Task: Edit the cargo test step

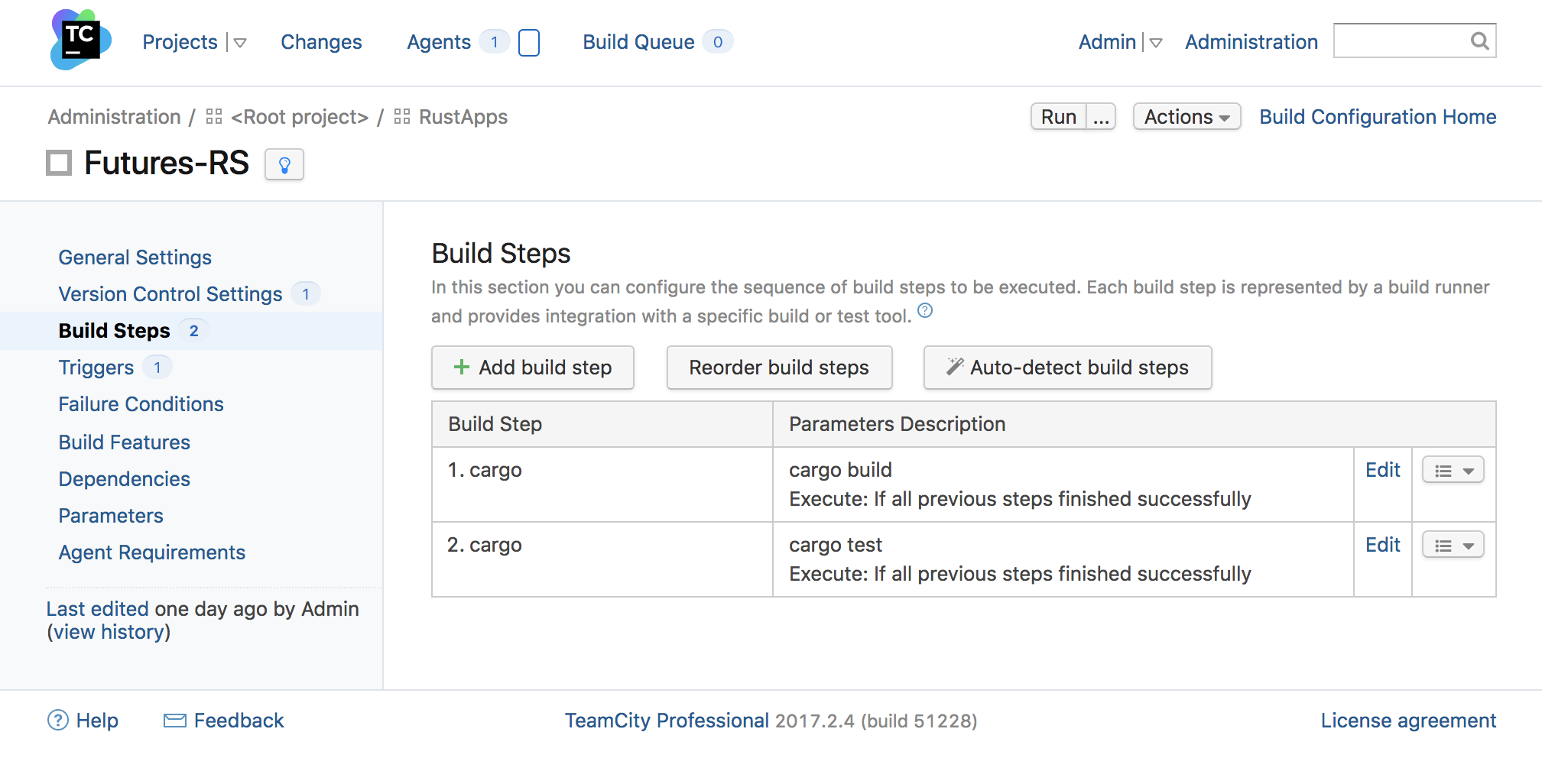Action: click(1383, 545)
